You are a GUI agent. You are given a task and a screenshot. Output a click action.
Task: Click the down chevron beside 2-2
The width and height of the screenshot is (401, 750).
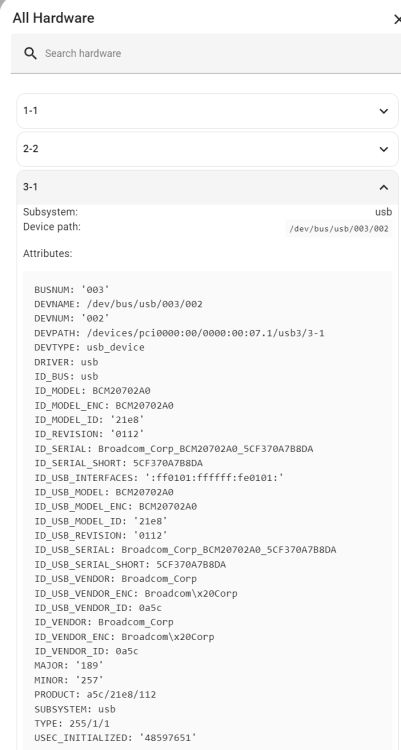(x=383, y=149)
